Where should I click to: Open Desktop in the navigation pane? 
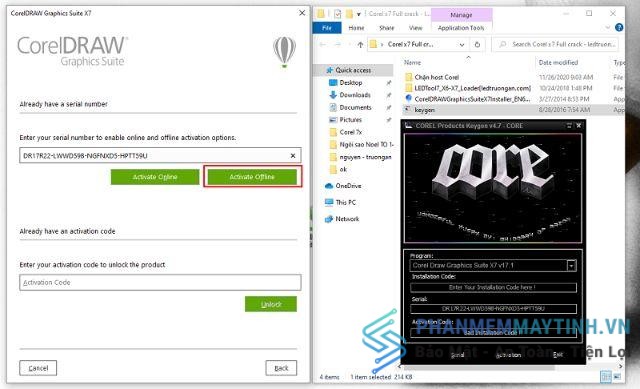(350, 82)
